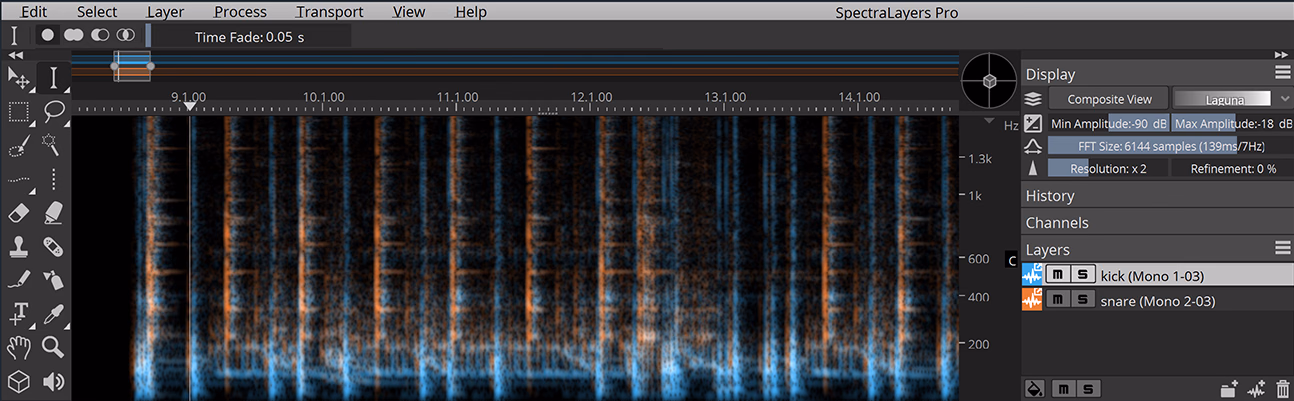
Task: Select the Rectangular Selection tool
Action: point(18,111)
